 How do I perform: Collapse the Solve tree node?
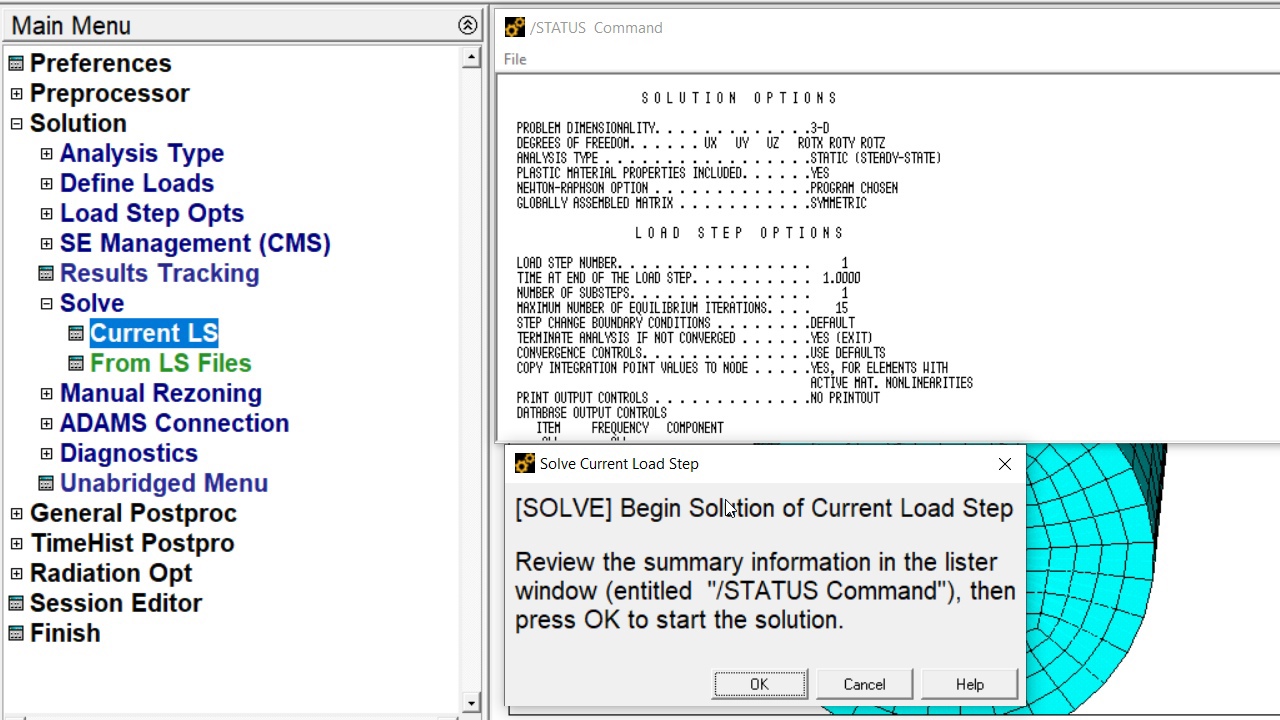click(46, 304)
